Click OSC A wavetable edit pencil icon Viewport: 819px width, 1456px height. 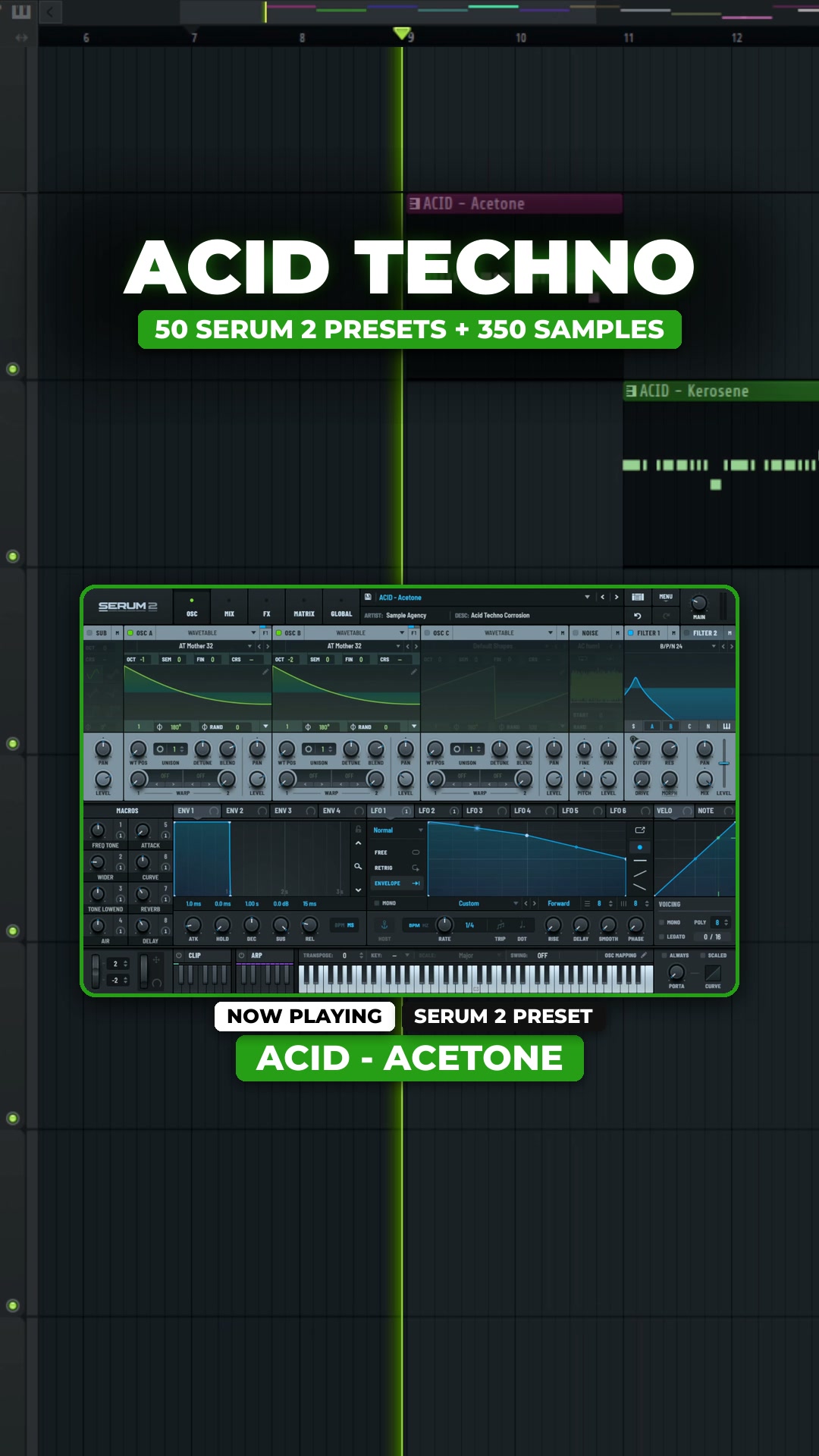[265, 671]
